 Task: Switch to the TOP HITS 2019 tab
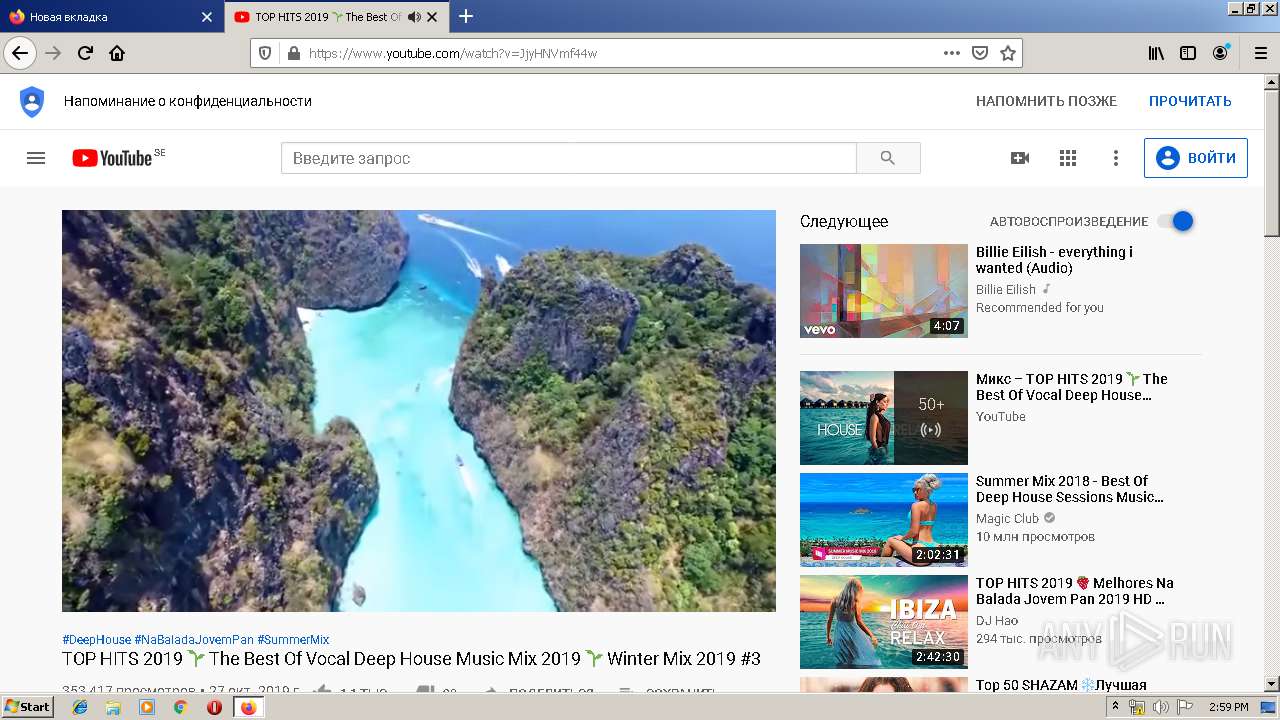point(337,17)
